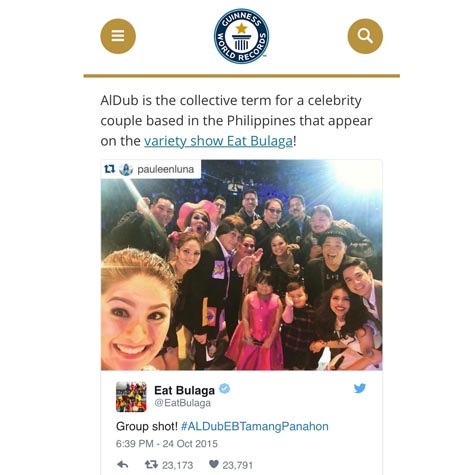
Task: Click the @EatBulaga handle
Action: (x=182, y=403)
